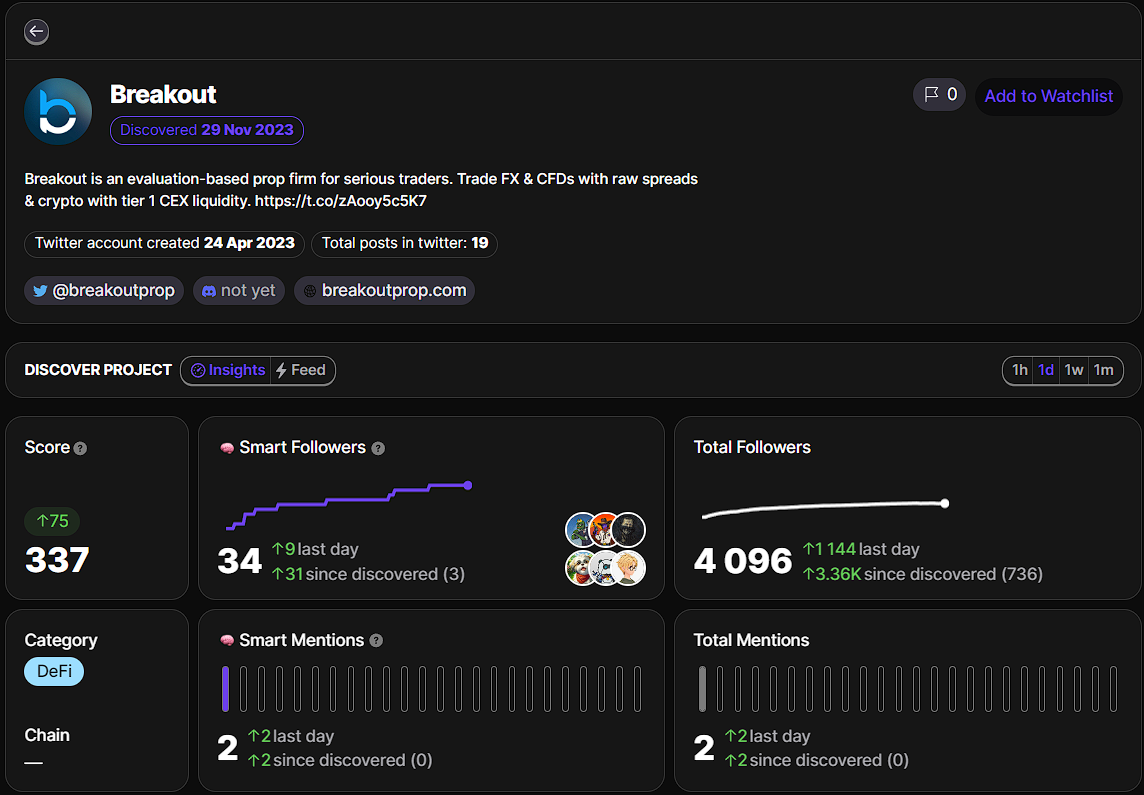Viewport: 1144px width, 795px height.
Task: Switch to the Insights tab
Action: click(227, 371)
